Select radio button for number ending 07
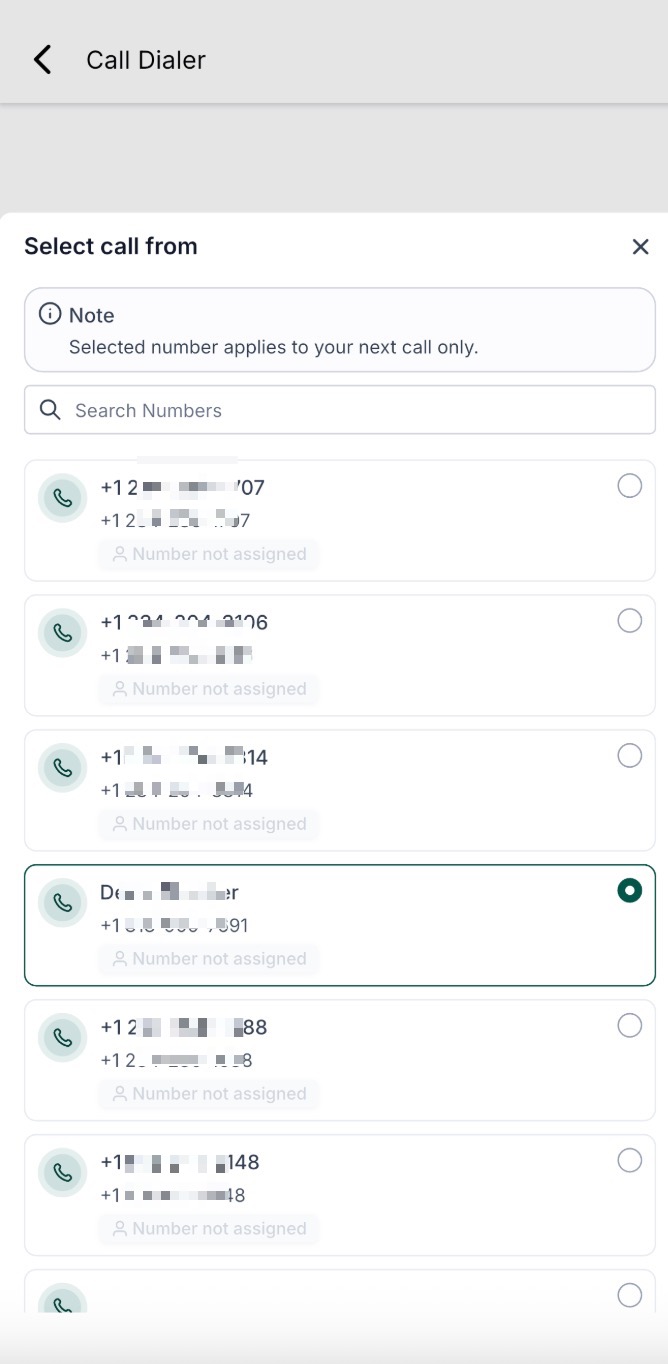 point(630,486)
